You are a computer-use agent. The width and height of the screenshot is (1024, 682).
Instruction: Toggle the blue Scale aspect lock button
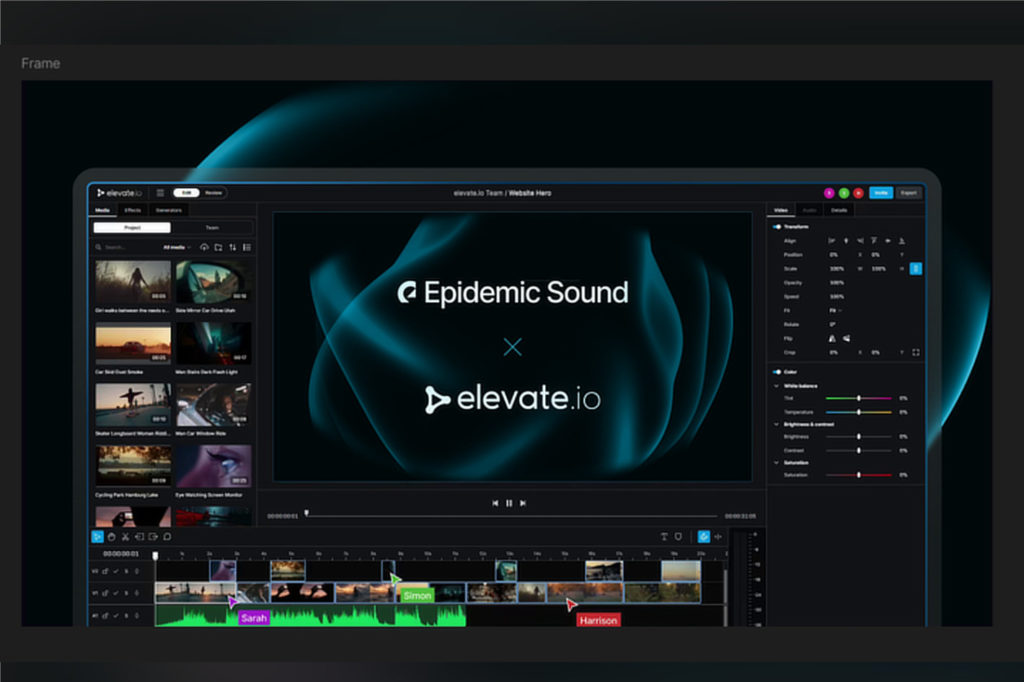coord(916,268)
